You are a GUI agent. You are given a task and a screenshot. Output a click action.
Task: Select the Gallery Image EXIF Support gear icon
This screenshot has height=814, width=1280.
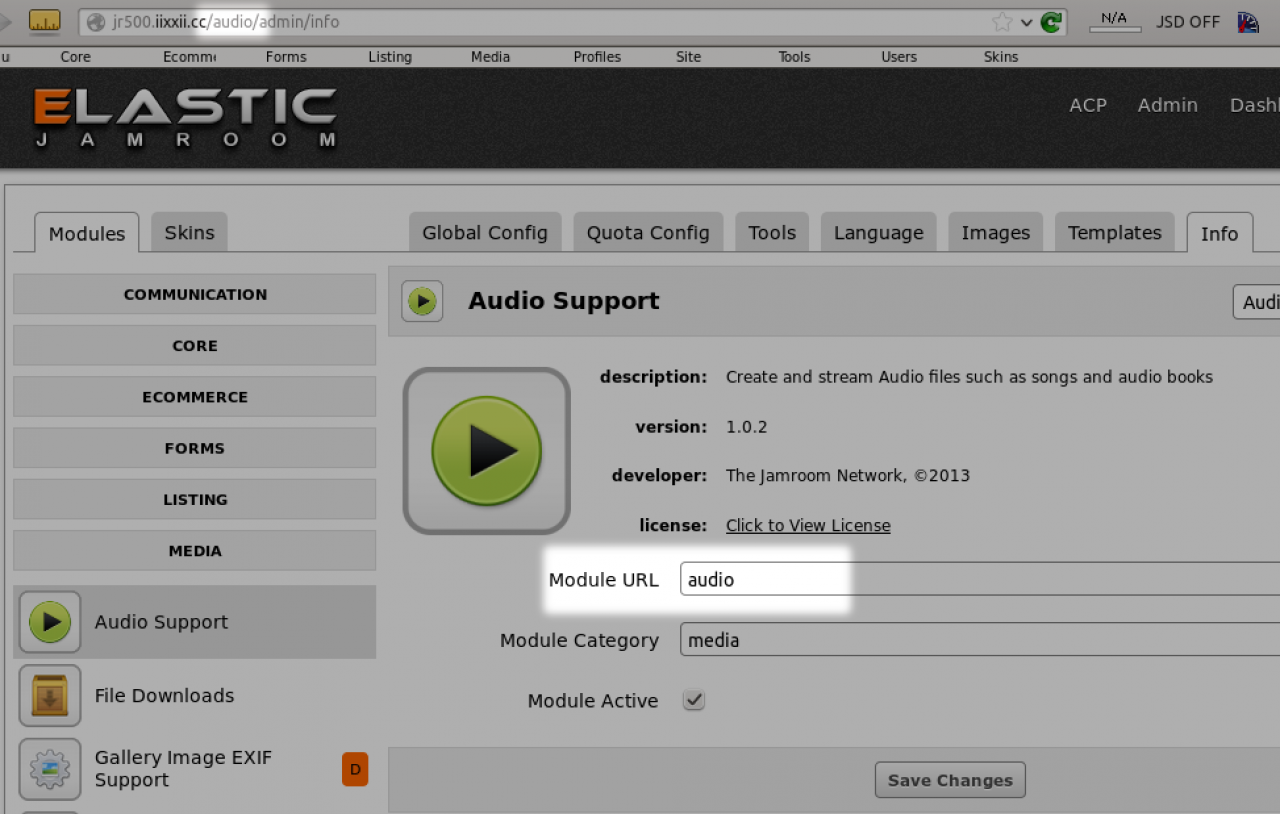(50, 769)
